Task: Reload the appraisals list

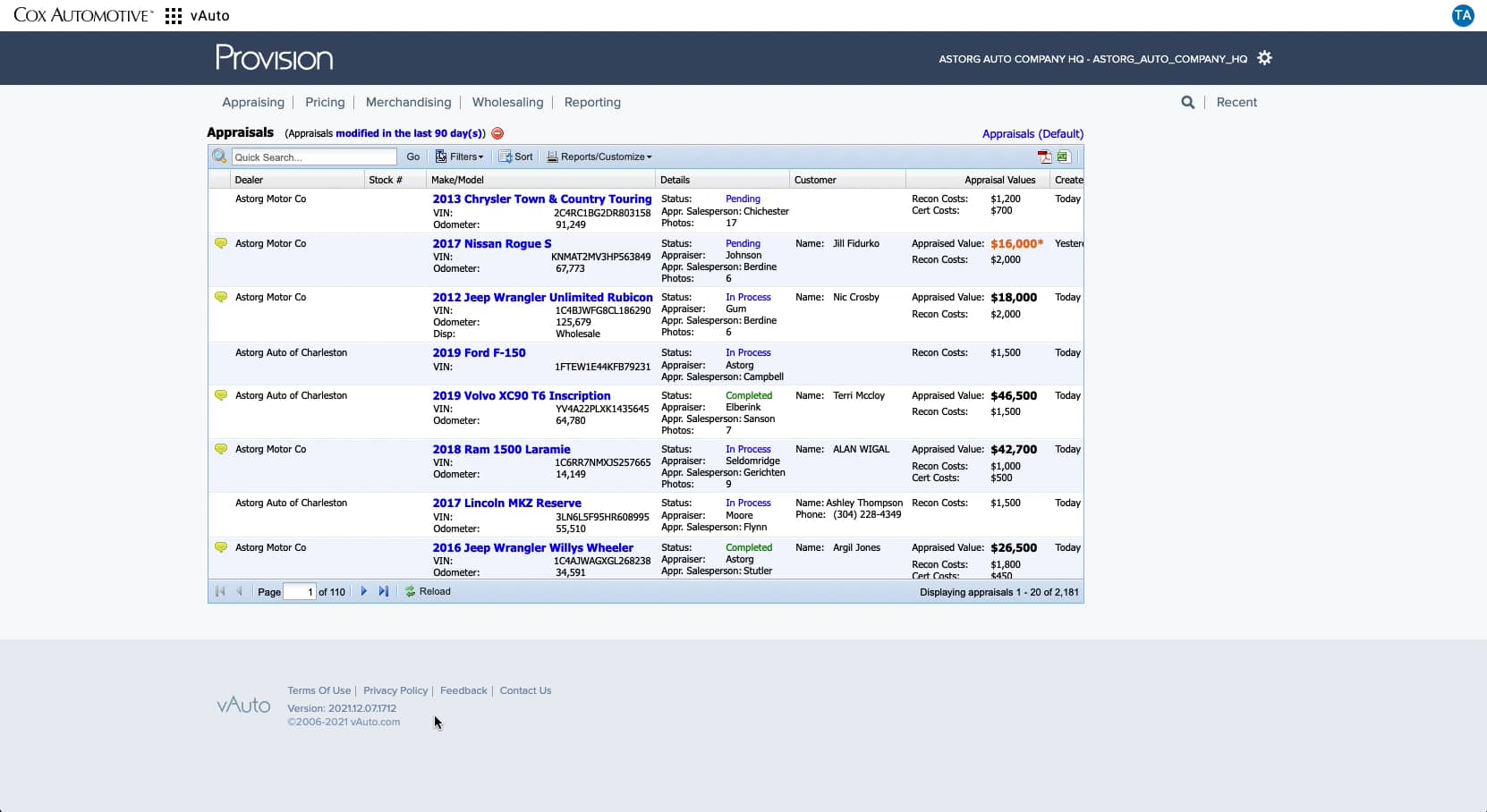Action: (x=428, y=591)
